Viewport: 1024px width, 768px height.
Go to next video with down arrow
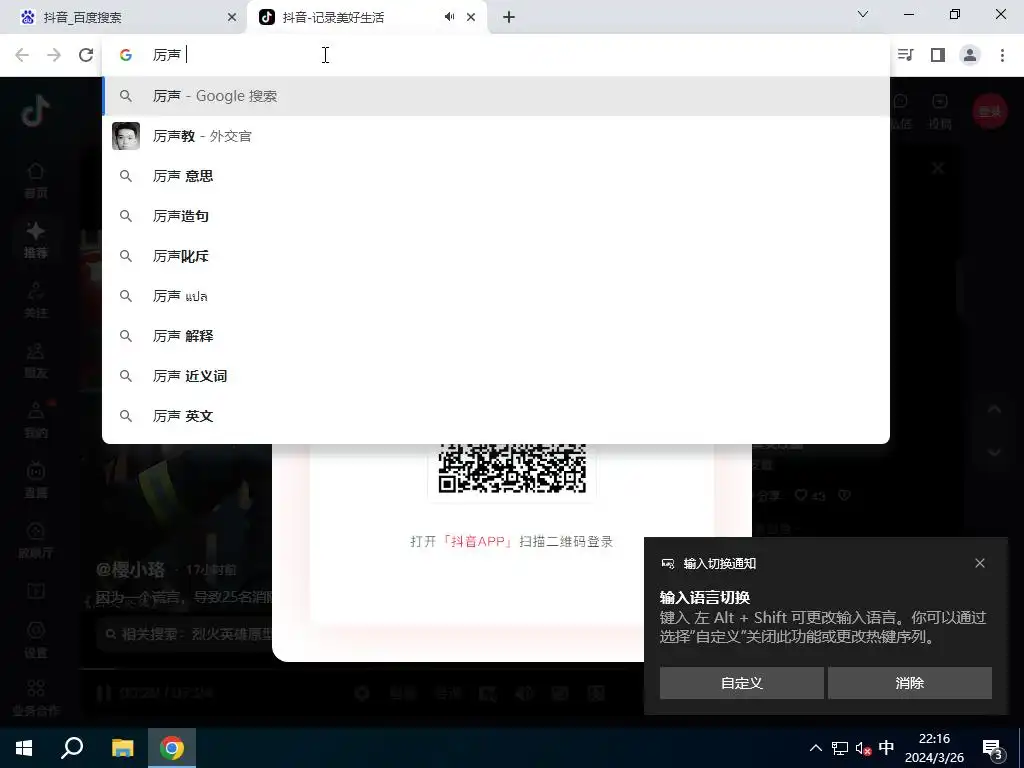pos(994,452)
